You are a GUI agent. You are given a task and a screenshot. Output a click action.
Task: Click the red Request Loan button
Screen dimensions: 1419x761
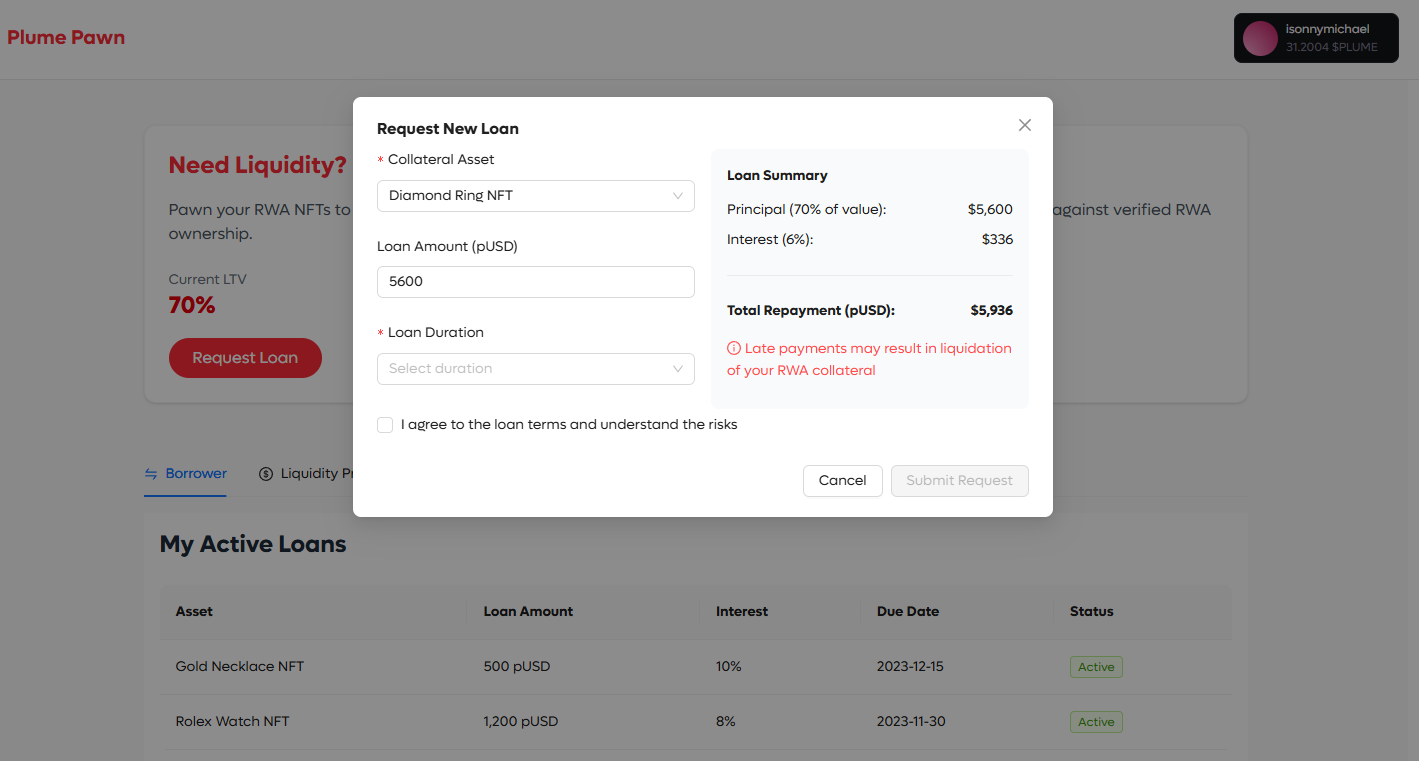coord(245,358)
